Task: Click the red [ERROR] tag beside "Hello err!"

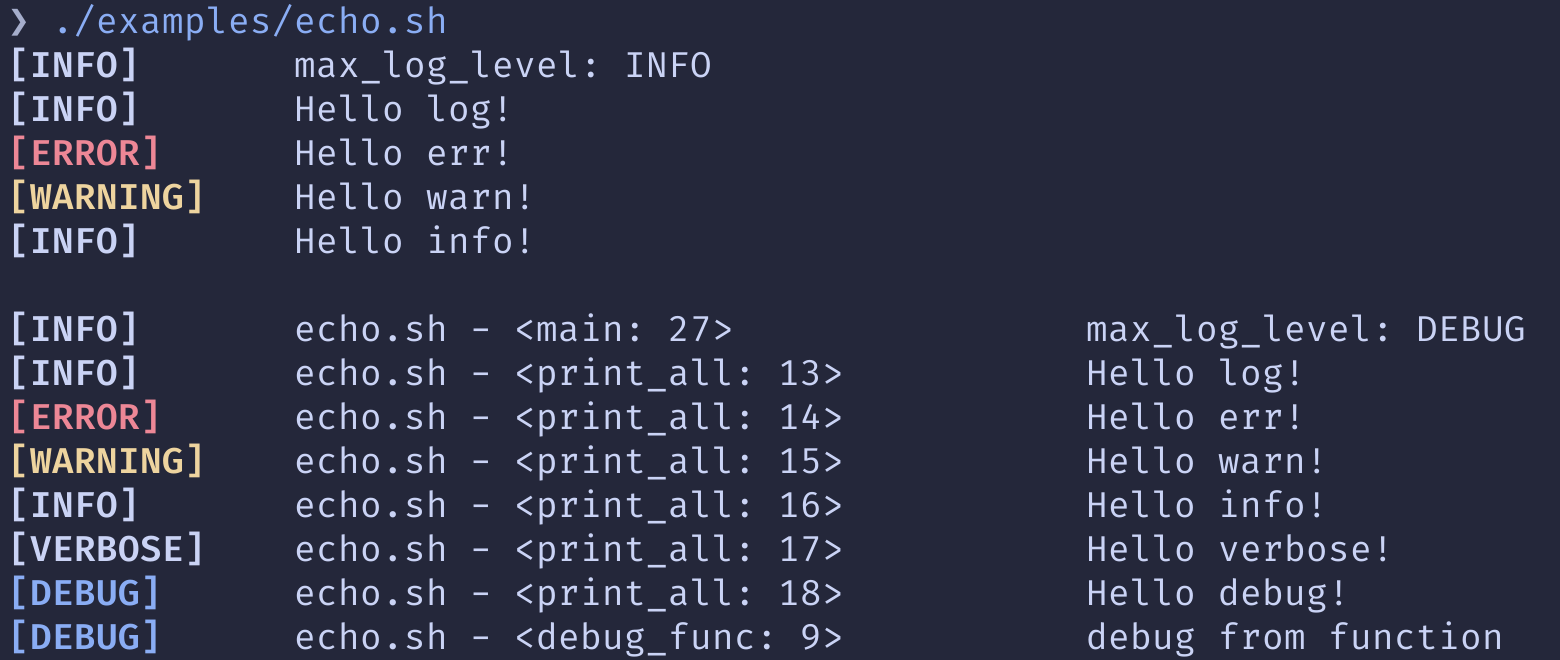Action: (x=85, y=153)
